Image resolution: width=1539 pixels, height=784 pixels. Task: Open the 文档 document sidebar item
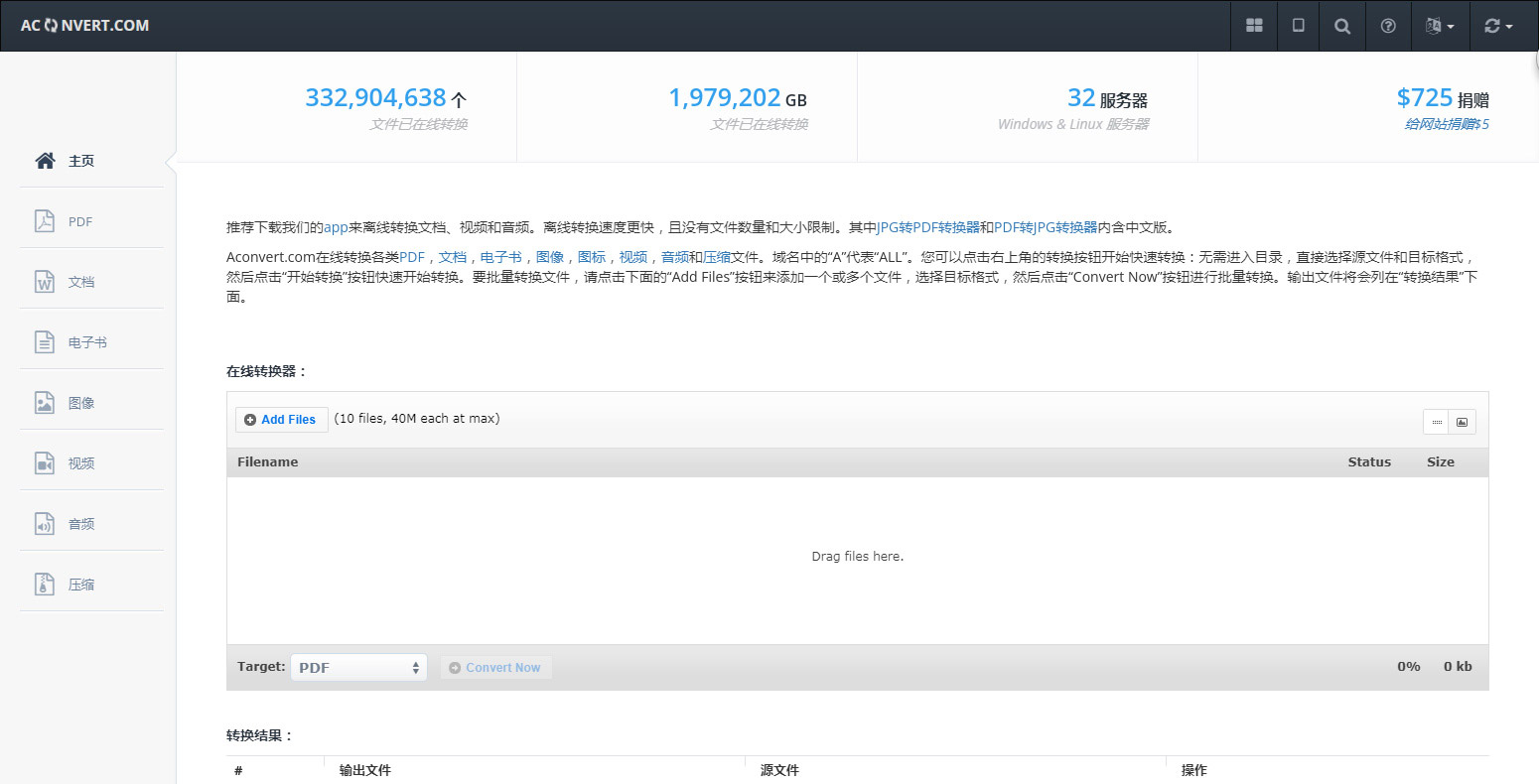click(91, 282)
